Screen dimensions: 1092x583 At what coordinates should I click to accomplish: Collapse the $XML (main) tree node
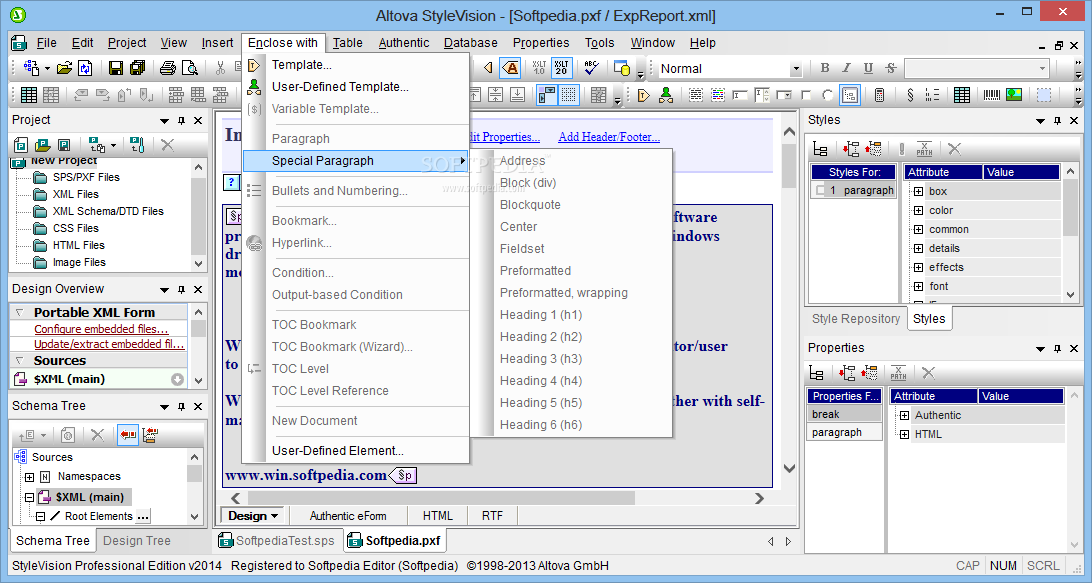pyautogui.click(x=29, y=497)
